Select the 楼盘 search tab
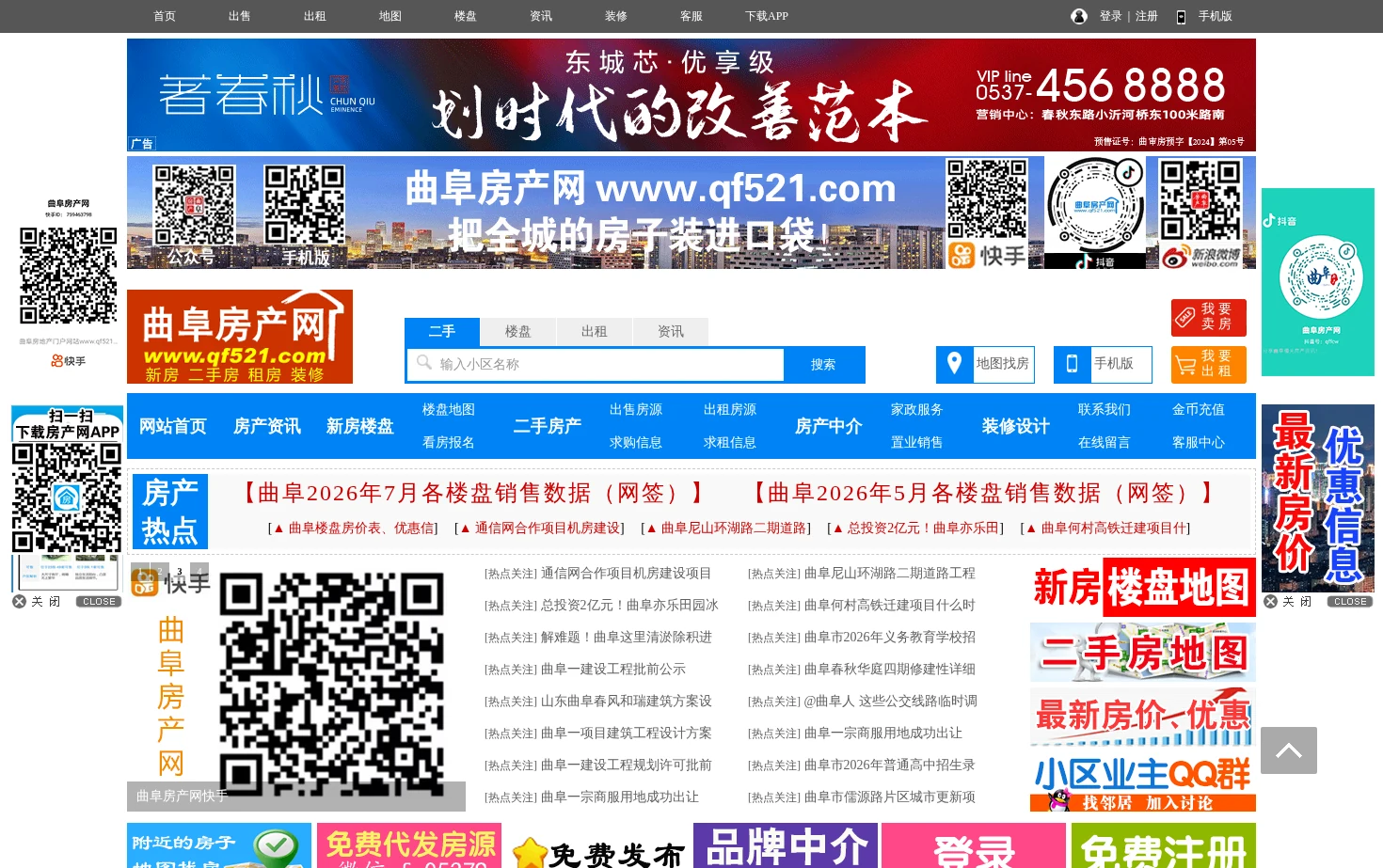Image resolution: width=1383 pixels, height=868 pixels. pos(518,332)
